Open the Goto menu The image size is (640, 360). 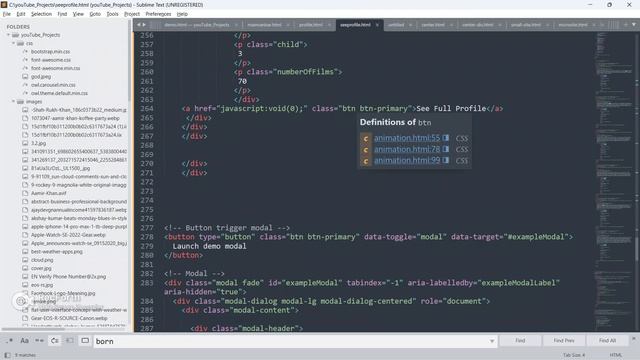tap(95, 14)
